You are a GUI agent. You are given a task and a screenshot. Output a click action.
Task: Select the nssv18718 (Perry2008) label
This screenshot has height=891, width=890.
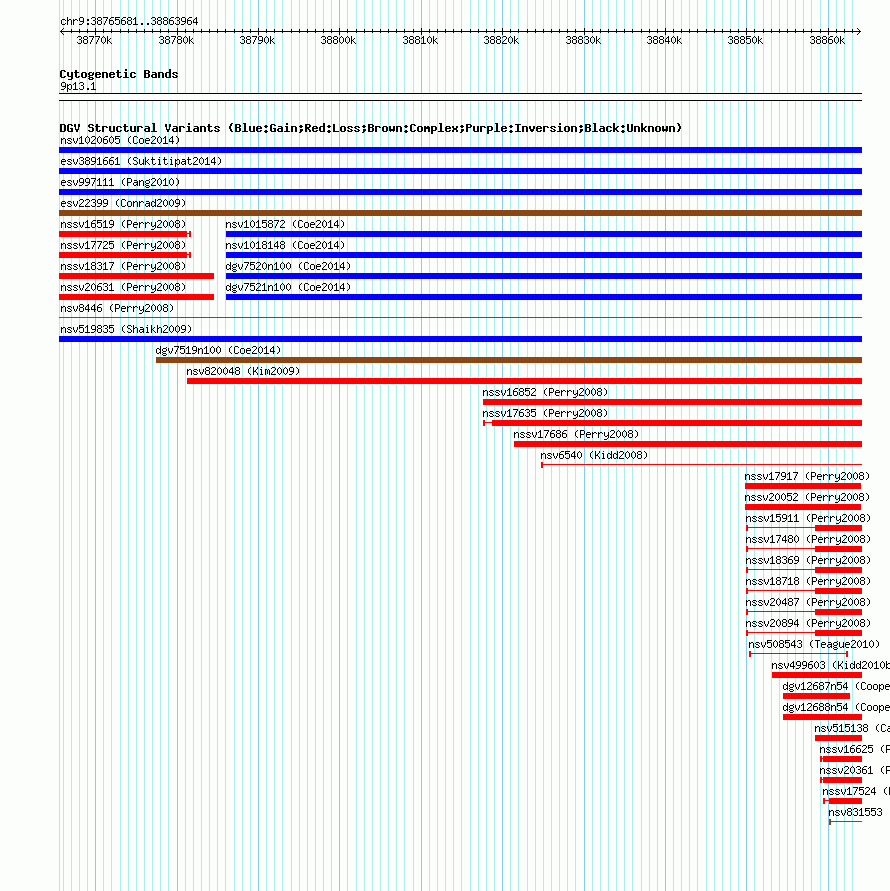(x=808, y=582)
